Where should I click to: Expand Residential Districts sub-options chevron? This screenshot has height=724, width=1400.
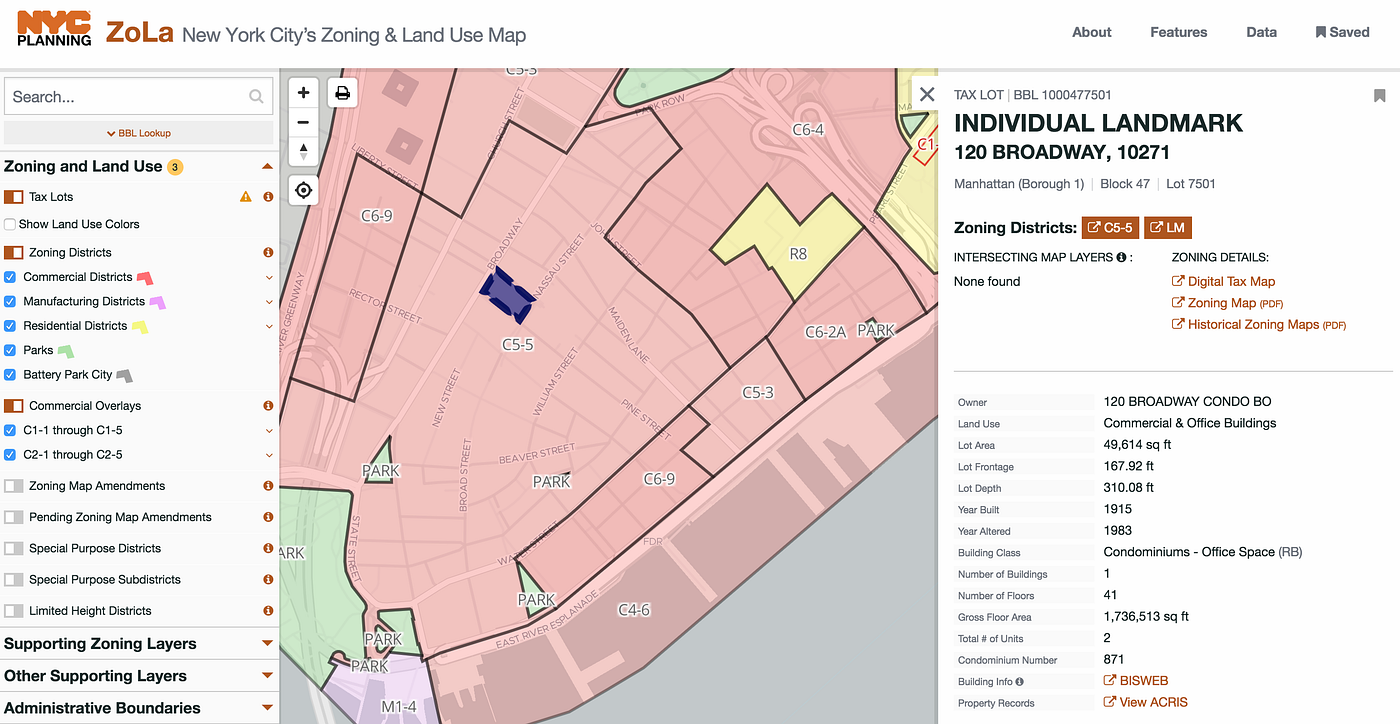[269, 326]
